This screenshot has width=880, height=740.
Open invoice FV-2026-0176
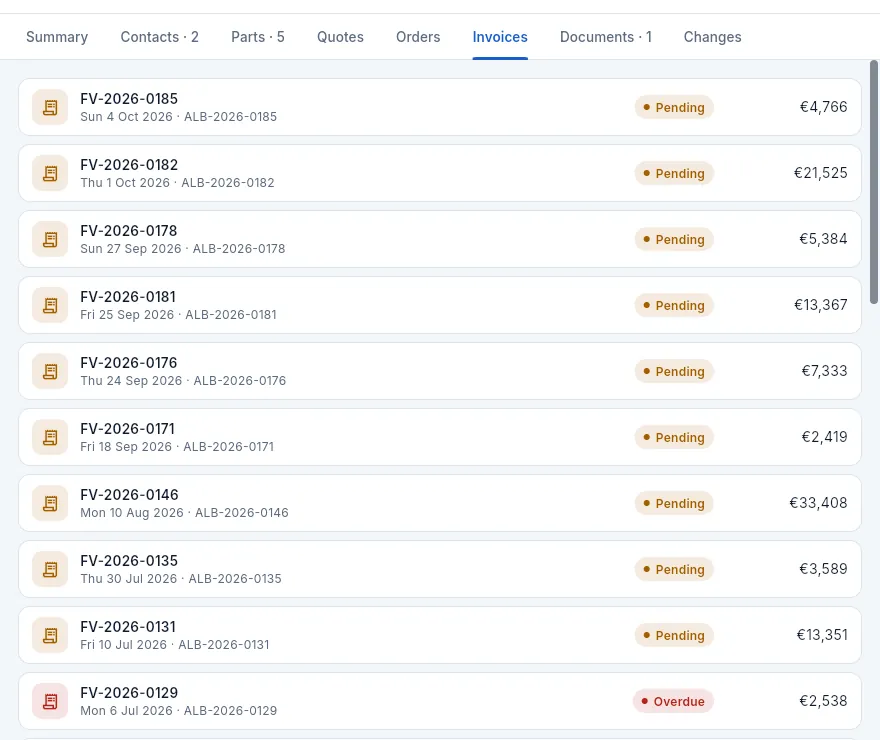coord(440,371)
